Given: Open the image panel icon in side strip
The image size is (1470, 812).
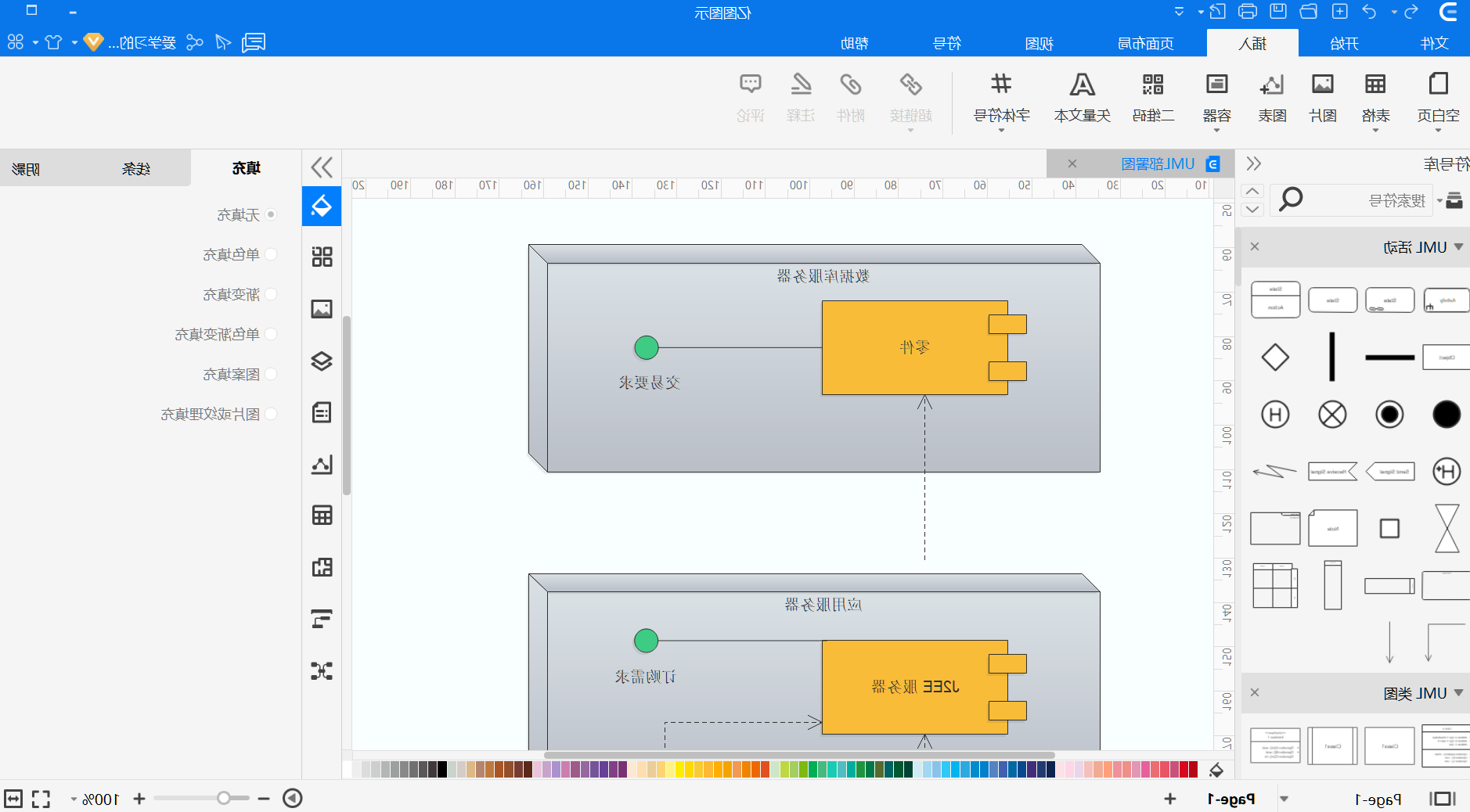Looking at the screenshot, I should (322, 309).
